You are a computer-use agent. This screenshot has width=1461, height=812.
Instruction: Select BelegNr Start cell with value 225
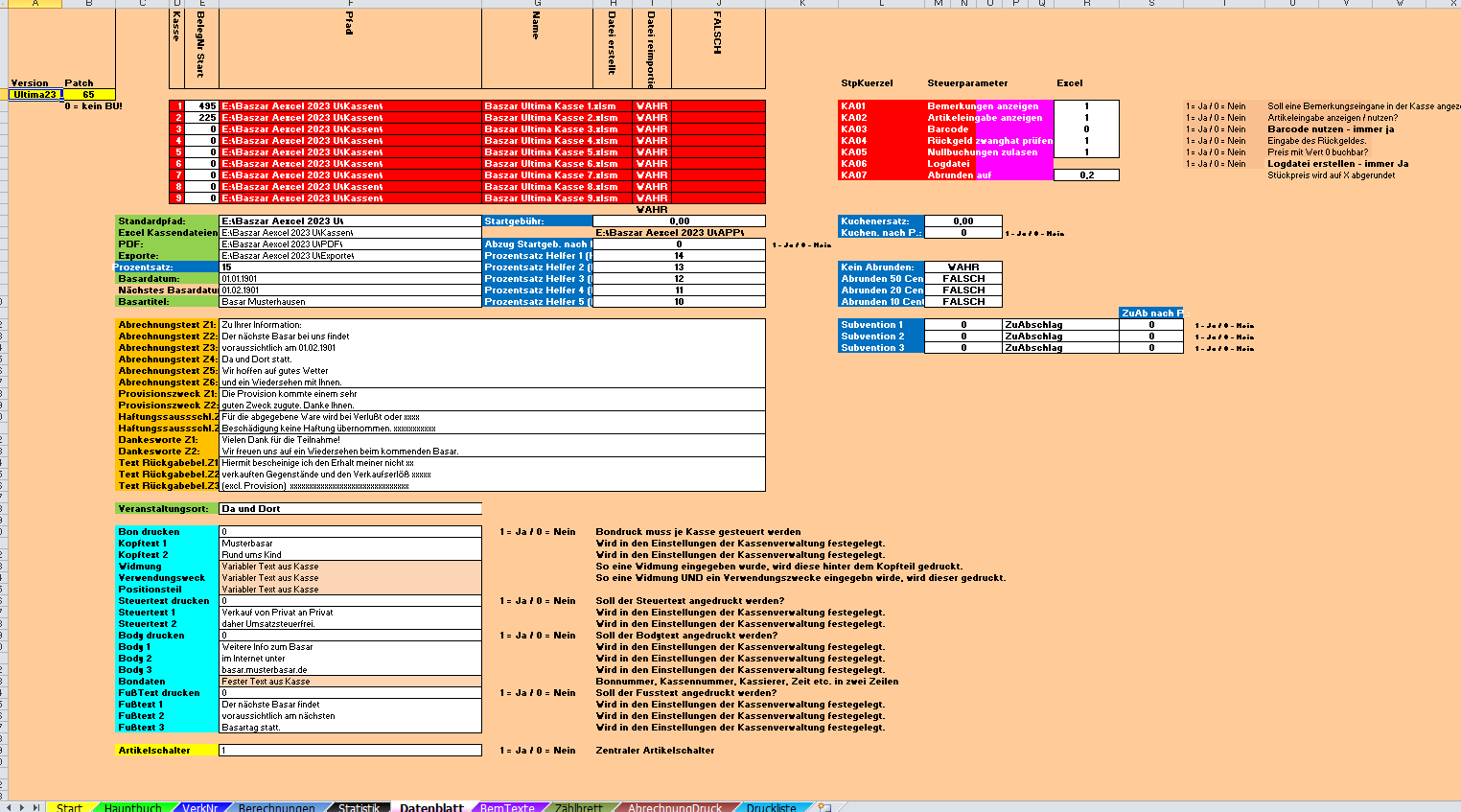point(201,118)
